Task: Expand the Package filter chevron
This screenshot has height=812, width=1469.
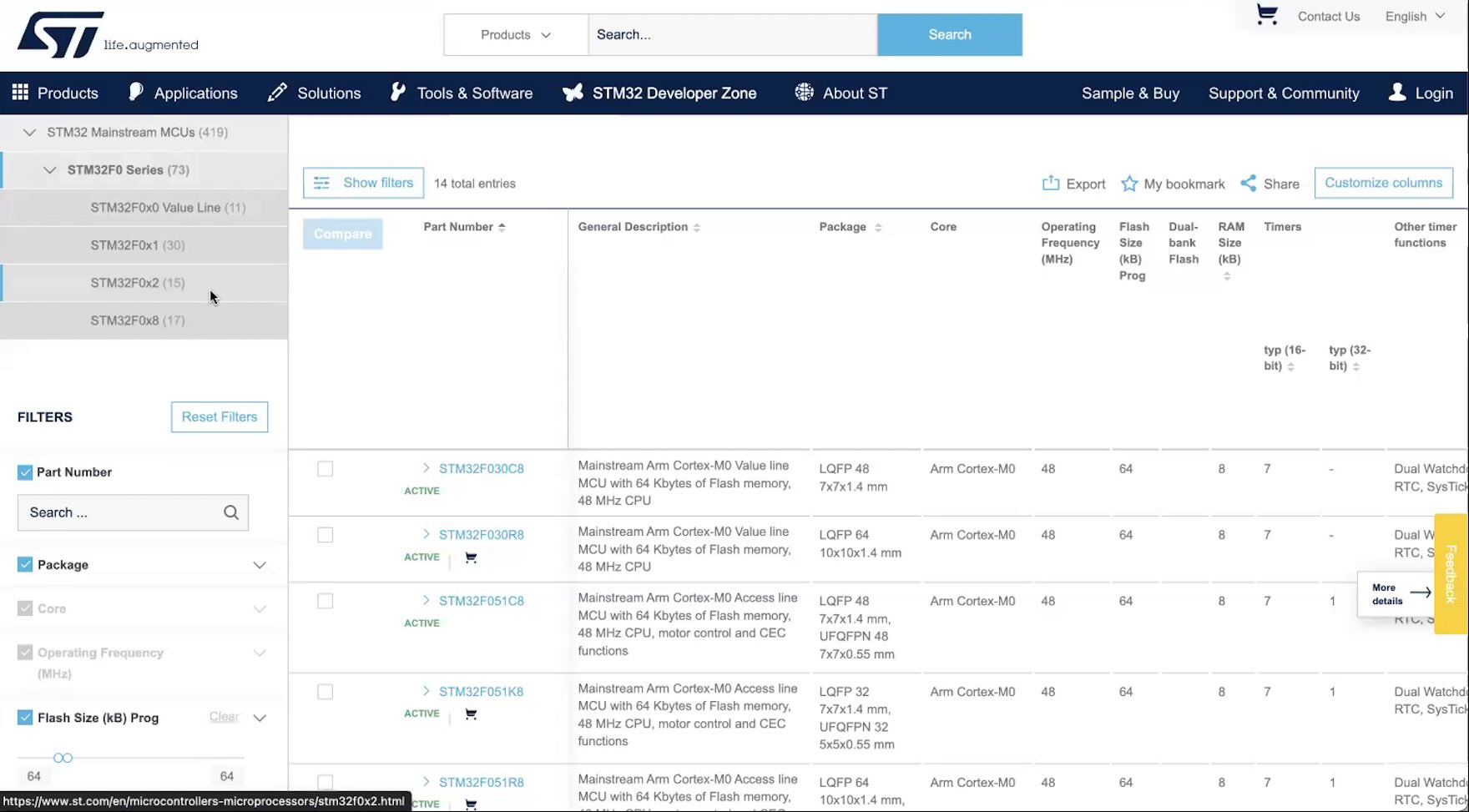Action: [260, 565]
